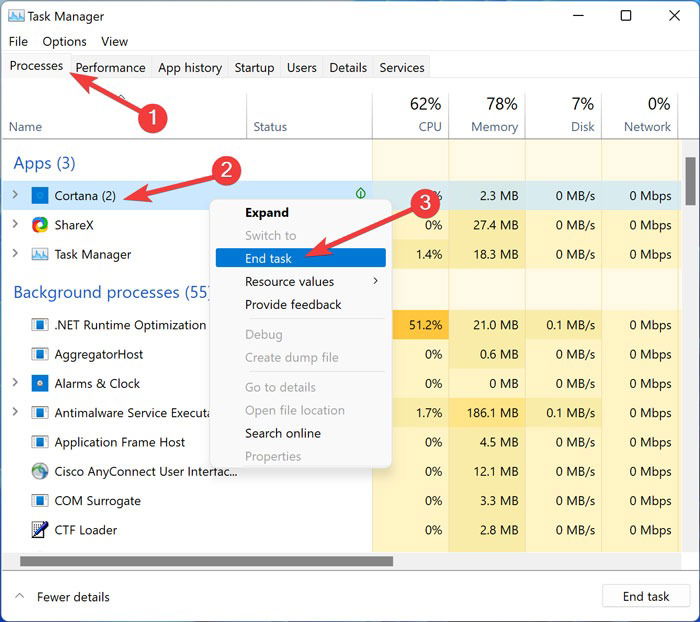Click the 51.2% CPU value cell
Image resolution: width=700 pixels, height=622 pixels.
421,325
